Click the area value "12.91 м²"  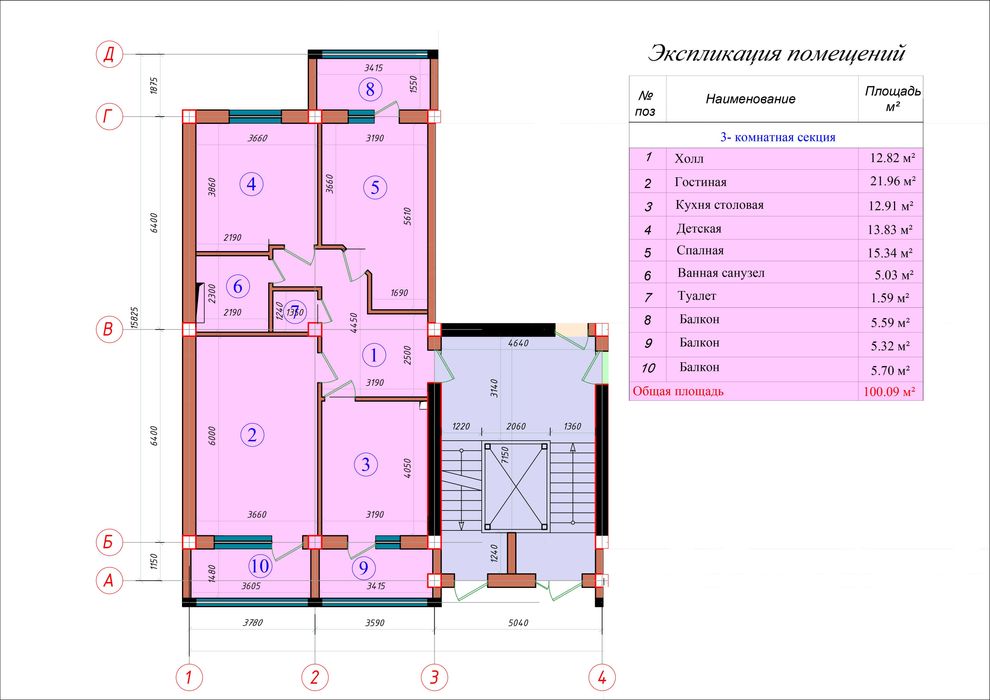click(x=891, y=206)
